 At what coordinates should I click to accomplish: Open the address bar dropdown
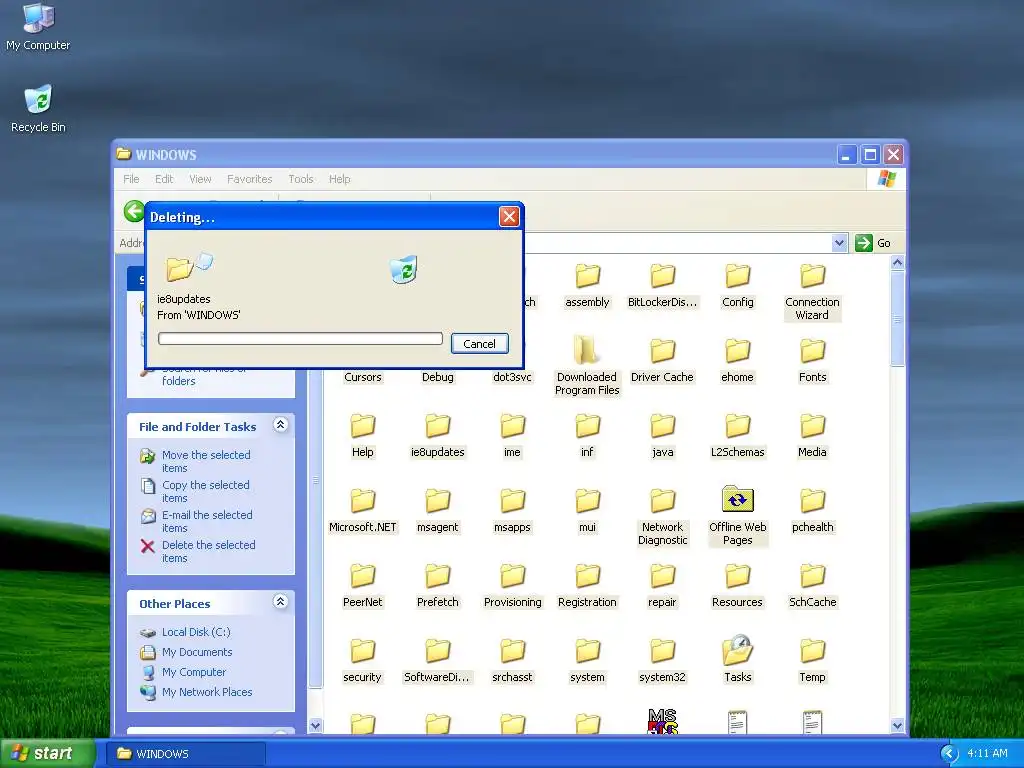point(839,243)
